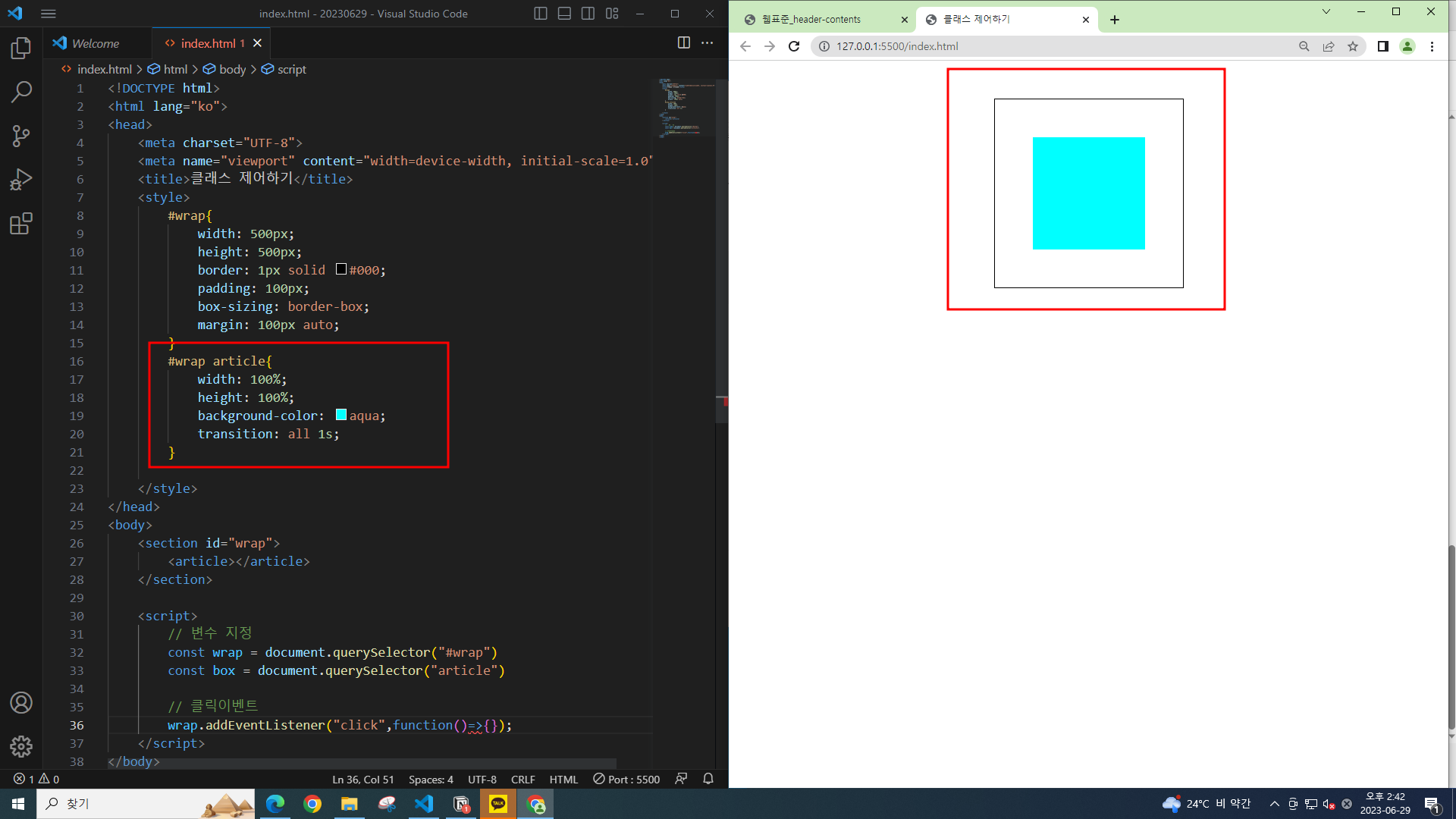Click the errors and warnings status indicator

click(36, 779)
